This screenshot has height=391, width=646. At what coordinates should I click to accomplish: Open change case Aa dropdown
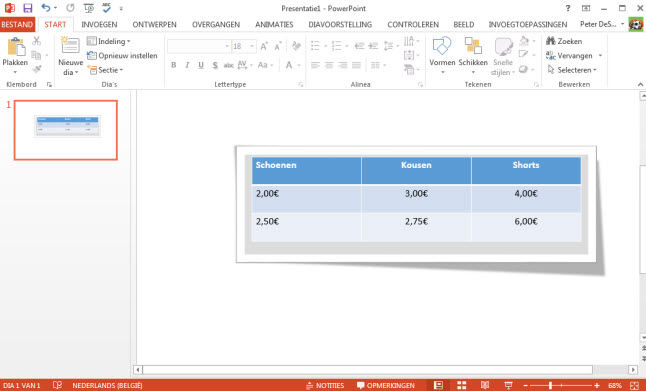pyautogui.click(x=265, y=65)
